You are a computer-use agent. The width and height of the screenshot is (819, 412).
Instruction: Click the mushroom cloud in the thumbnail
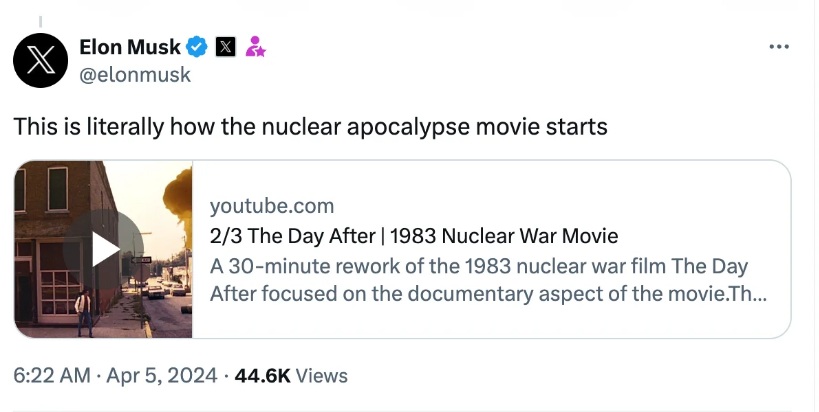point(178,195)
